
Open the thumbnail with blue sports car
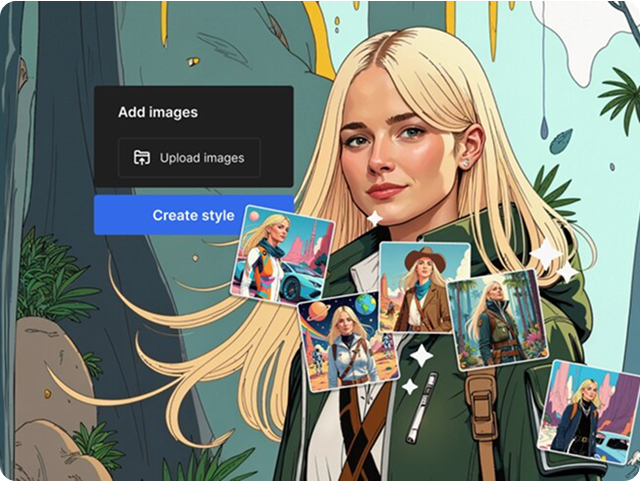(x=282, y=254)
